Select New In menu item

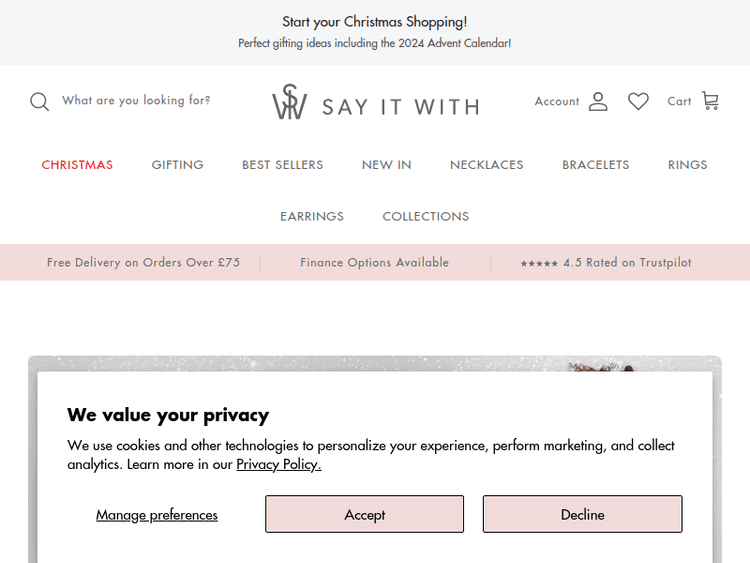point(387,165)
